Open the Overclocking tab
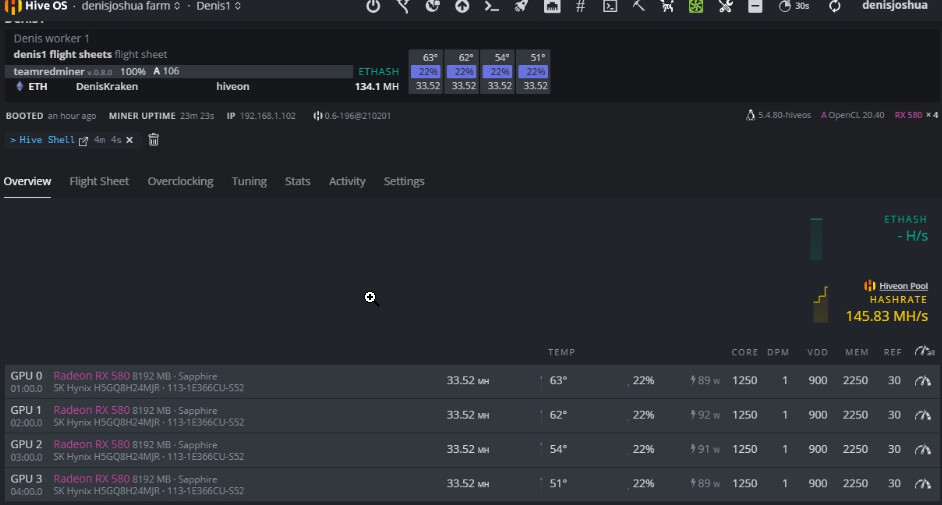The image size is (942, 505). pyautogui.click(x=180, y=181)
